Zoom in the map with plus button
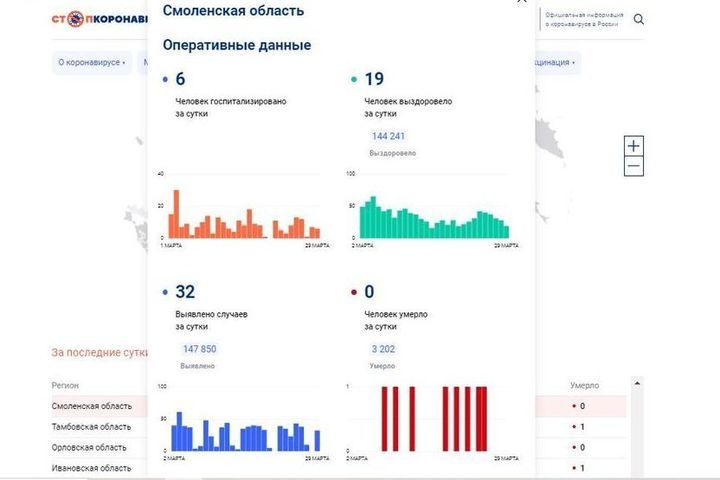 (633, 146)
